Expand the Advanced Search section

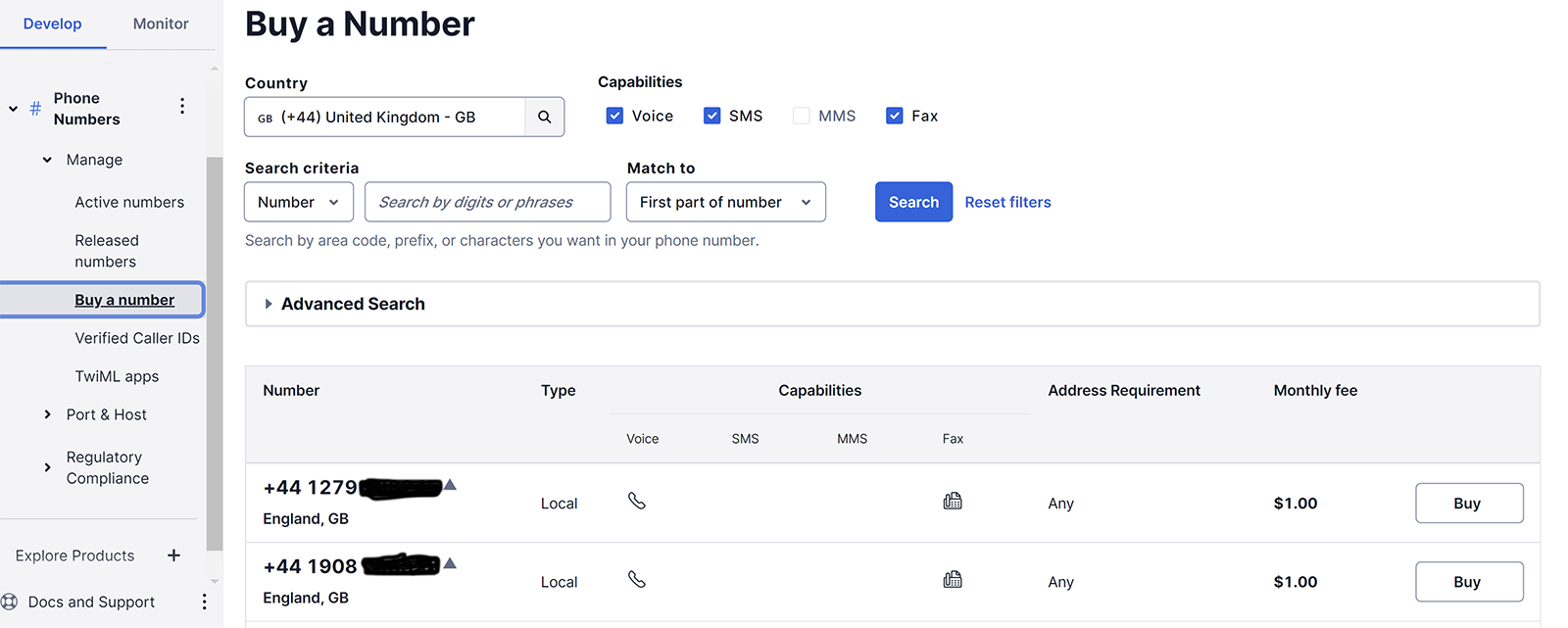tap(269, 304)
